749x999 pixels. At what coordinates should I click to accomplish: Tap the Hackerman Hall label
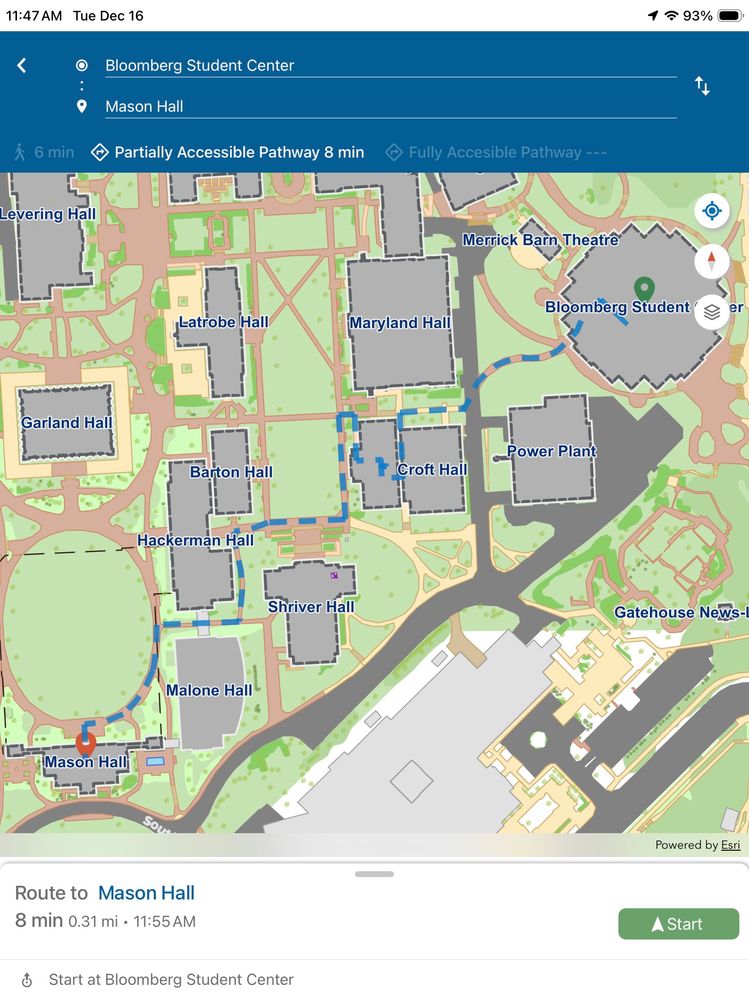(x=196, y=540)
